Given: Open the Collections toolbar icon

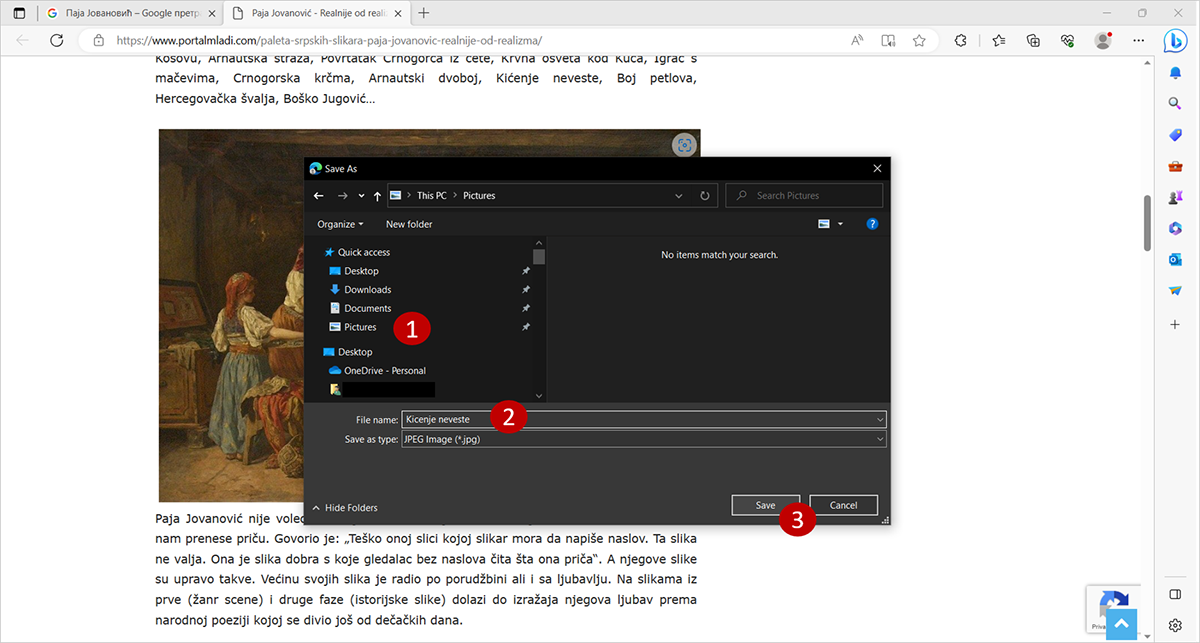Looking at the screenshot, I should click(x=1033, y=41).
